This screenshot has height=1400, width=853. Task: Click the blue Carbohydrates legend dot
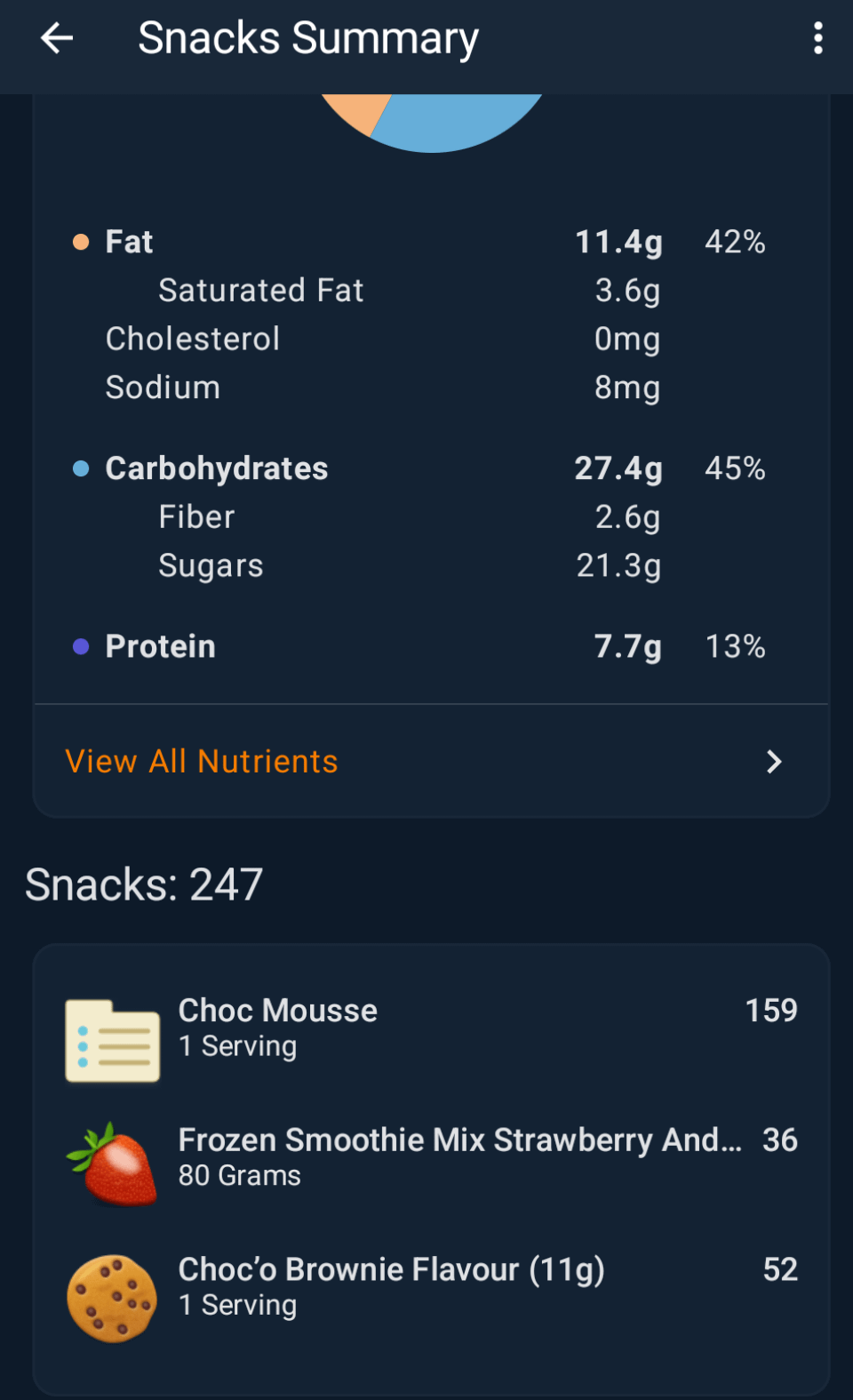(81, 468)
